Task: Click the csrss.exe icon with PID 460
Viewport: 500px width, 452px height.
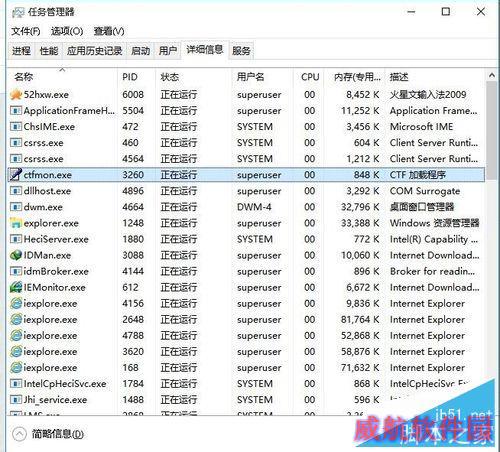Action: 16,143
